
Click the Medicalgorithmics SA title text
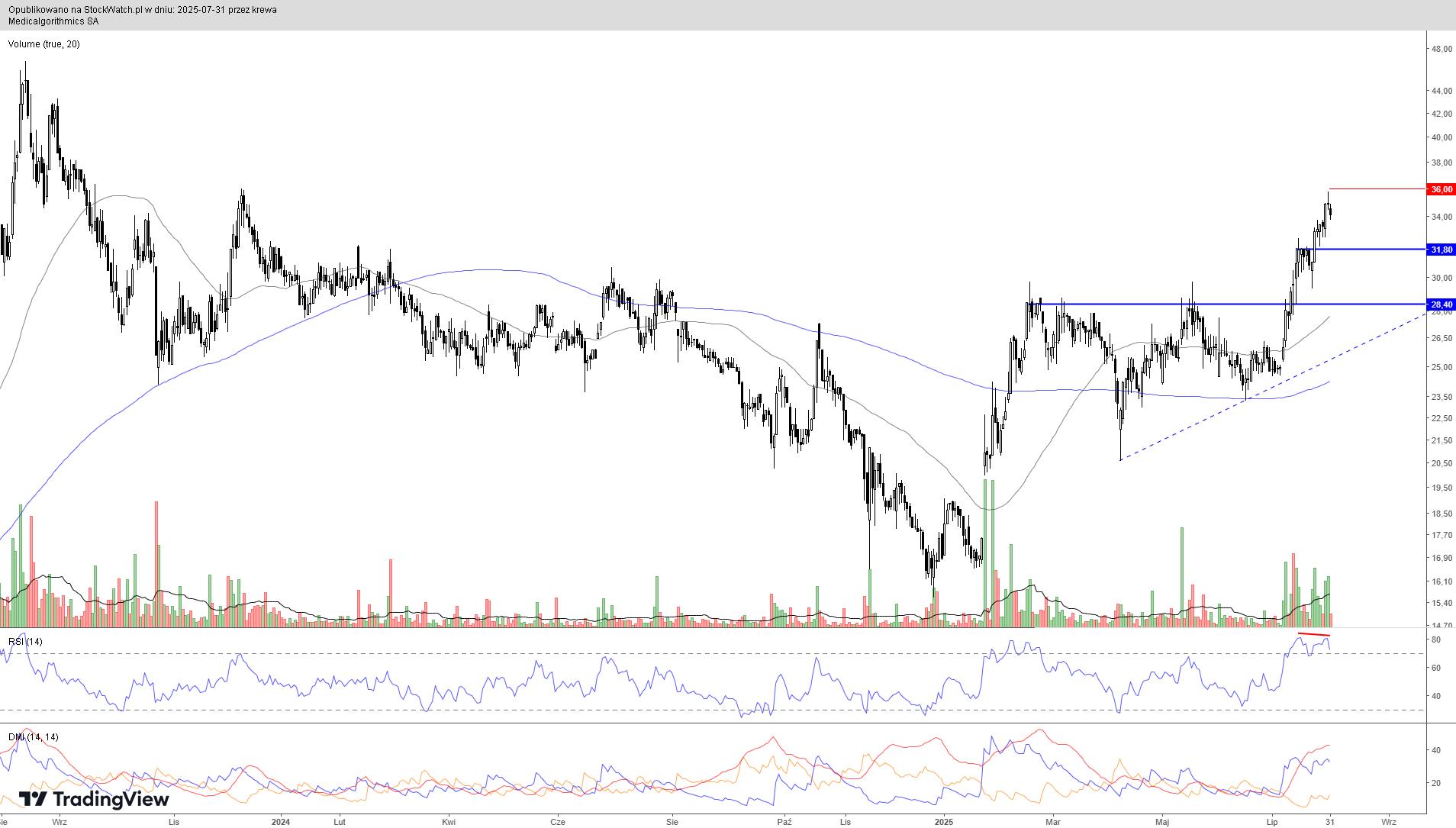pyautogui.click(x=53, y=21)
